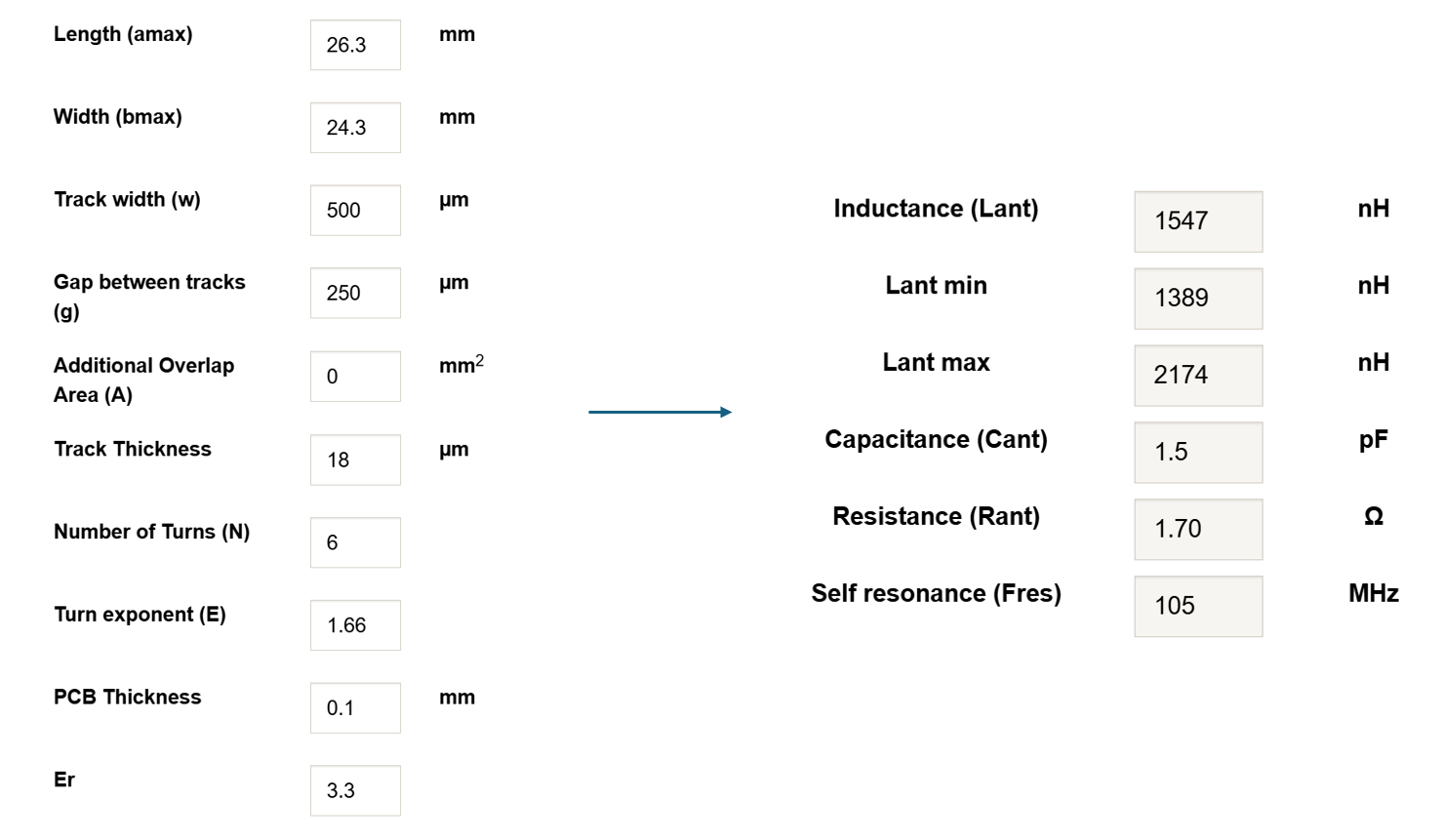Click the Lant max result value
This screenshot has height=840, width=1442.
pos(1198,376)
